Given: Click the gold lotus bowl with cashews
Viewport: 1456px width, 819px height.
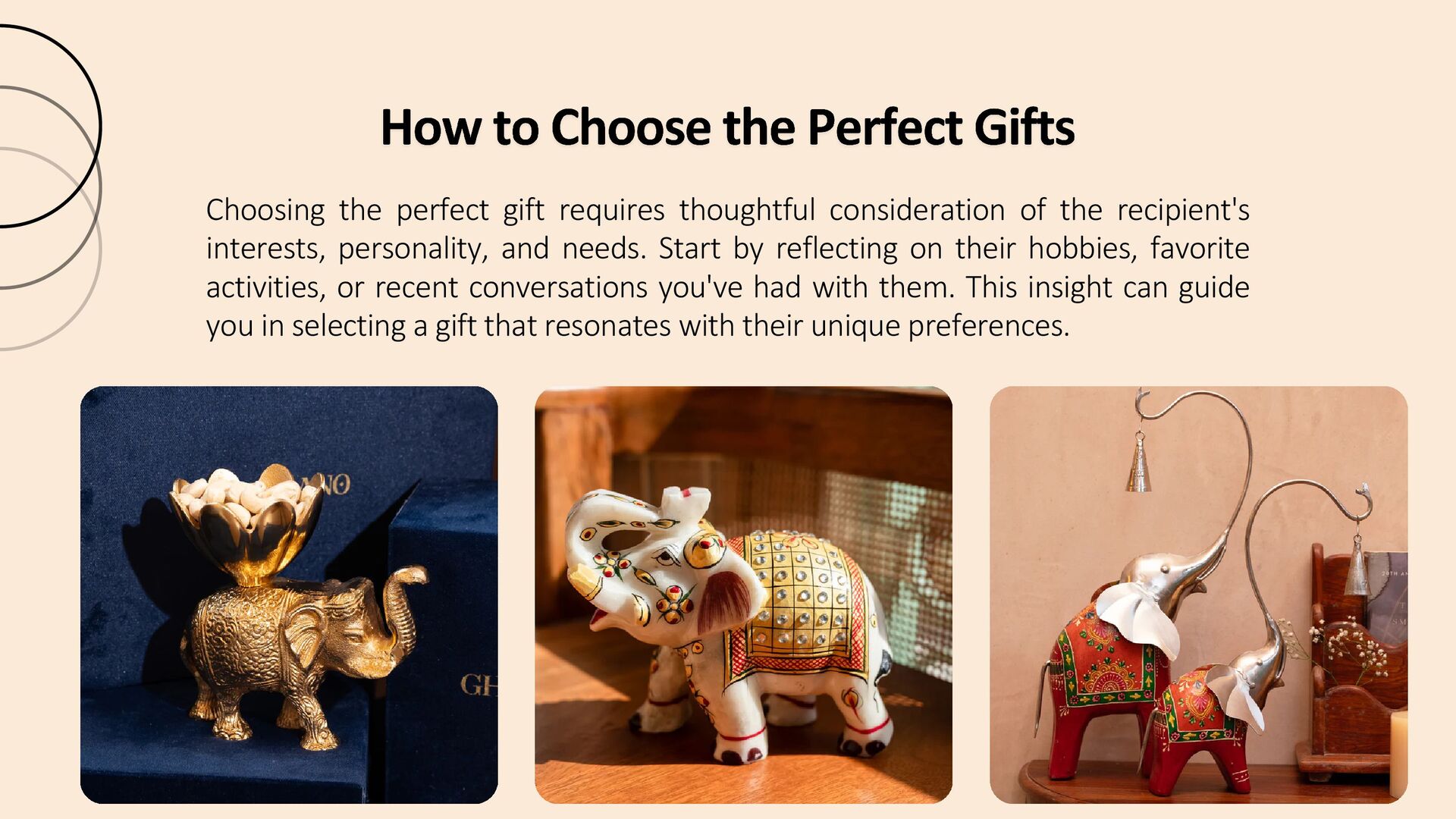Looking at the screenshot, I should pos(246,522).
